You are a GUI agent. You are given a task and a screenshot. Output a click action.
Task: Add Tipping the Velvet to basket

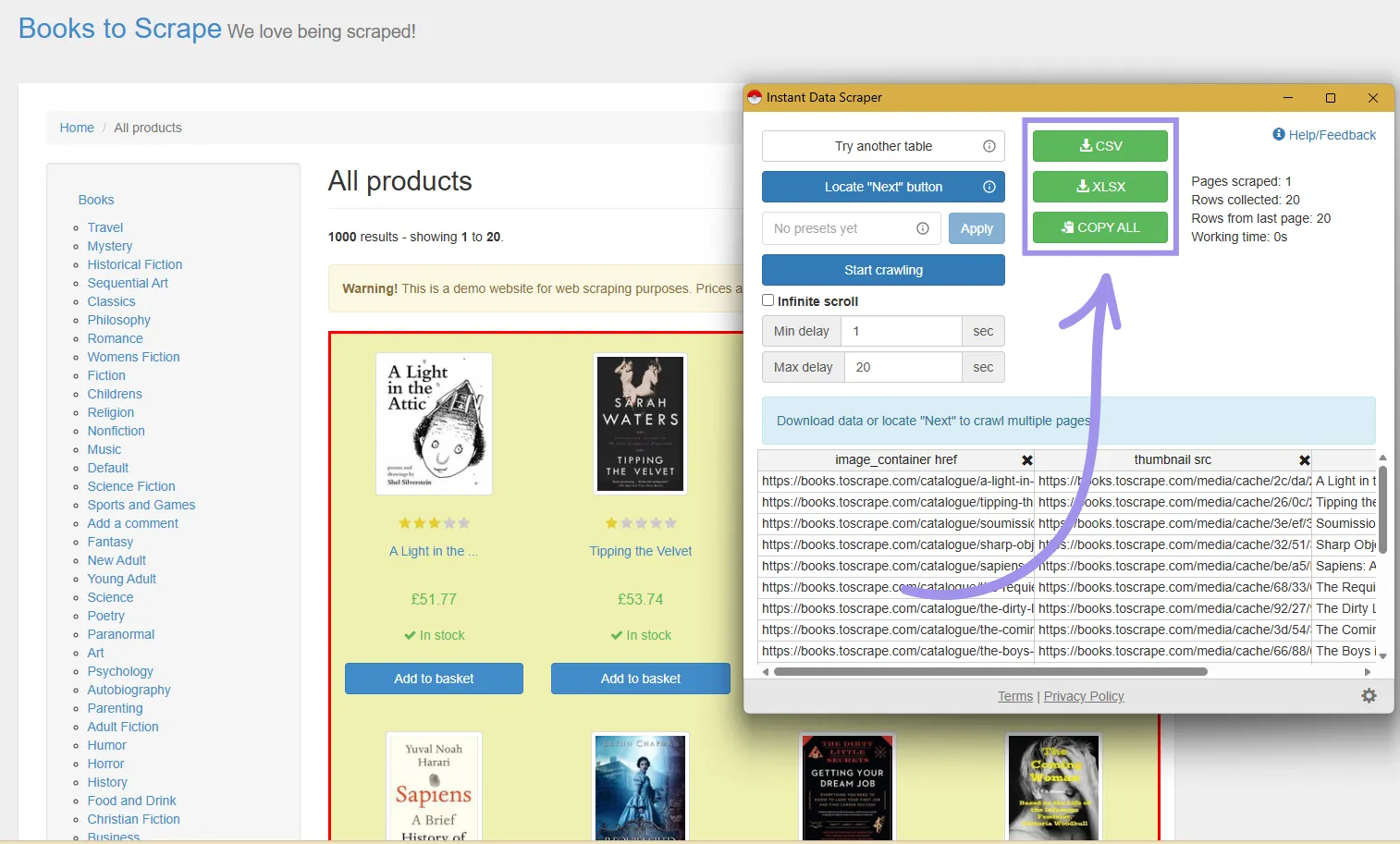(641, 679)
